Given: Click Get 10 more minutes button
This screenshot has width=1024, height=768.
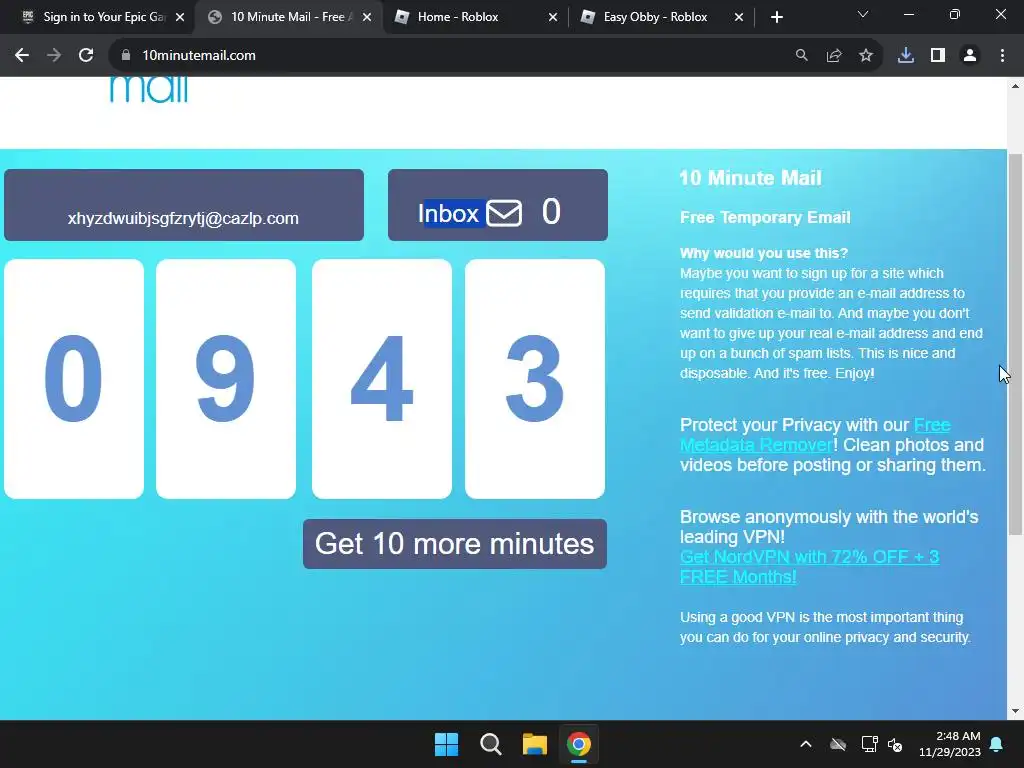Looking at the screenshot, I should pos(455,544).
